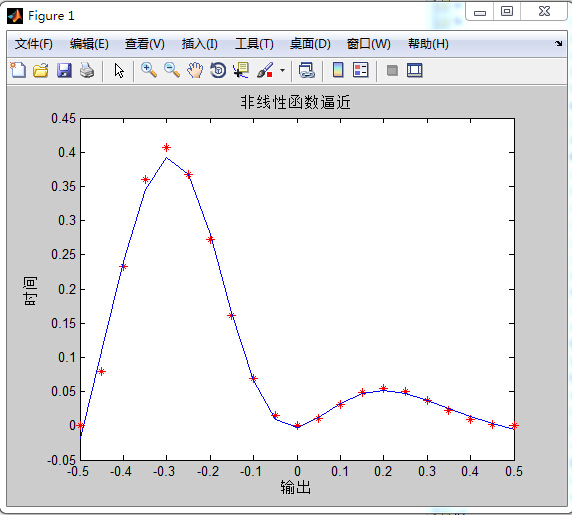Open the 帮助(H) menu

(x=428, y=44)
